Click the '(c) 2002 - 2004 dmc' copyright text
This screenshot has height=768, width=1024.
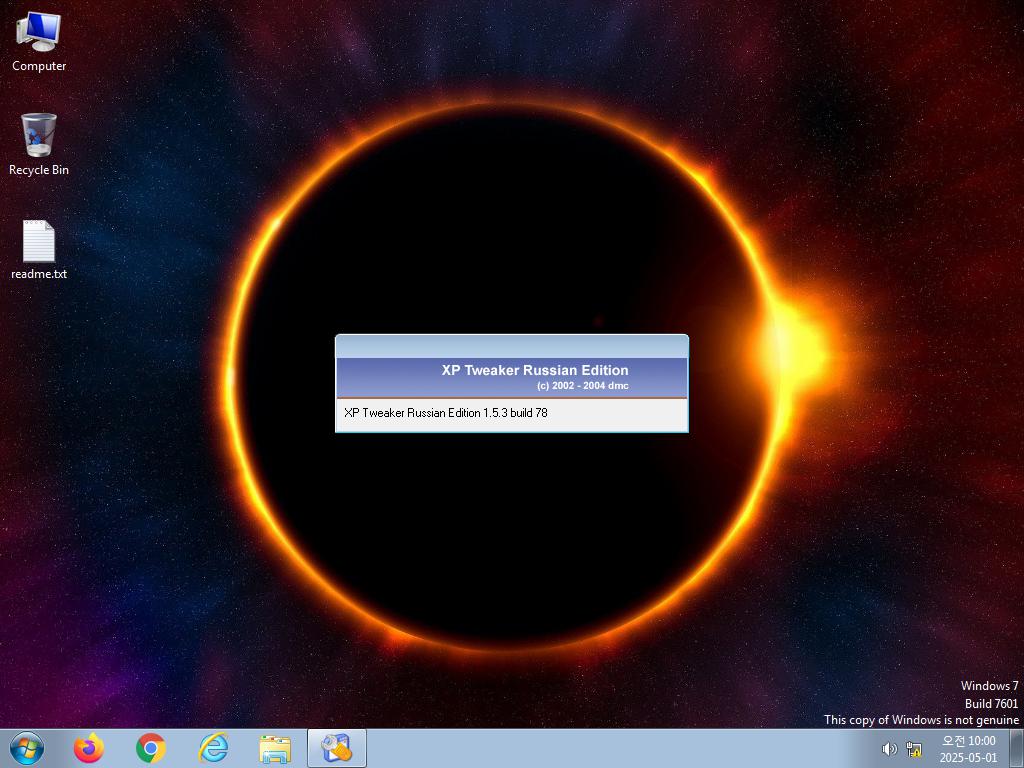tap(583, 386)
